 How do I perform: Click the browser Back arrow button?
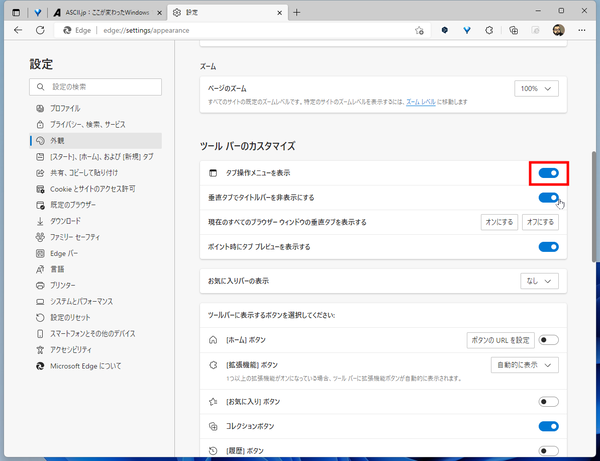[x=16, y=31]
